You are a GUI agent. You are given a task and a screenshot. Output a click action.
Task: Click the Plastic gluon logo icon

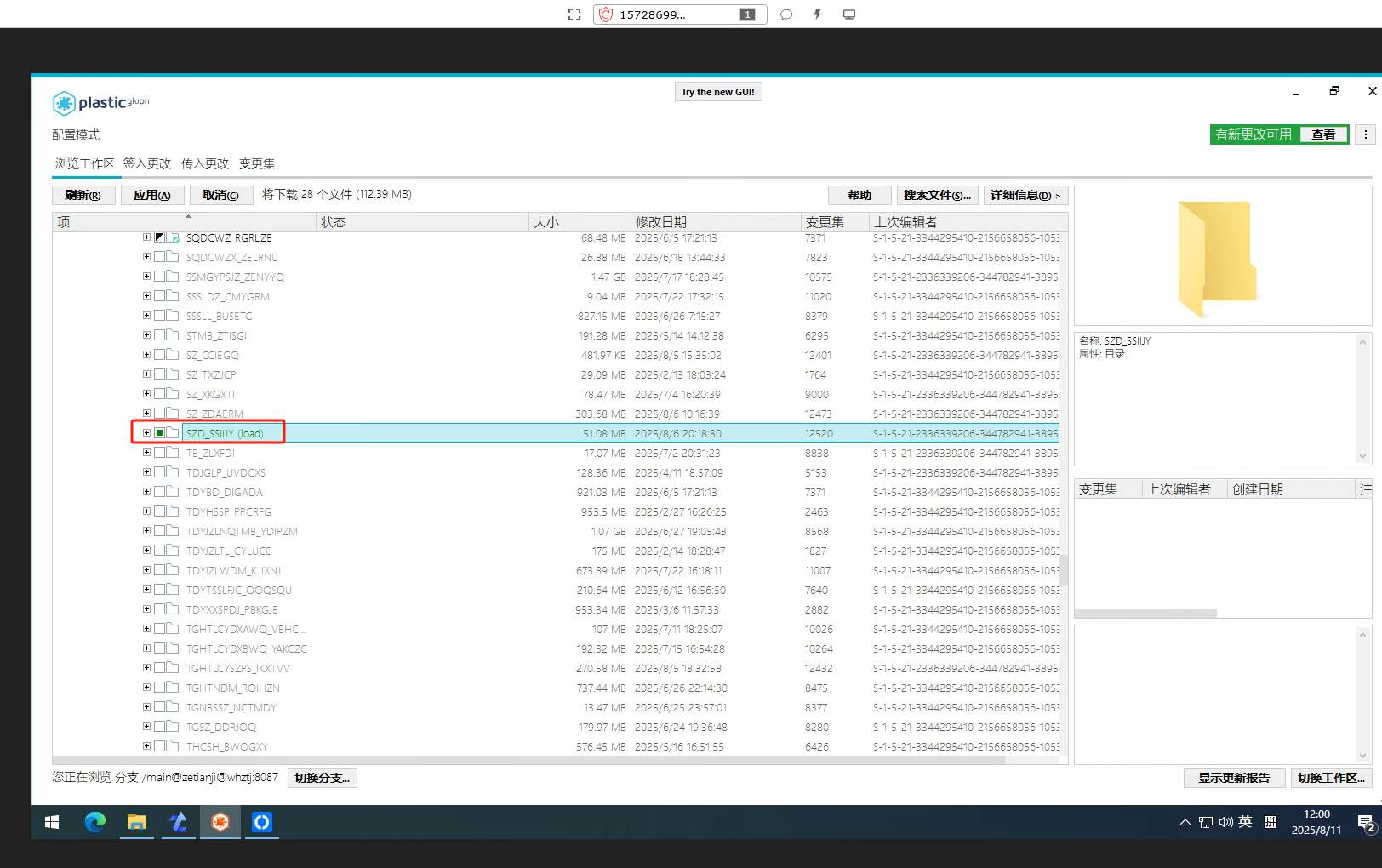65,103
